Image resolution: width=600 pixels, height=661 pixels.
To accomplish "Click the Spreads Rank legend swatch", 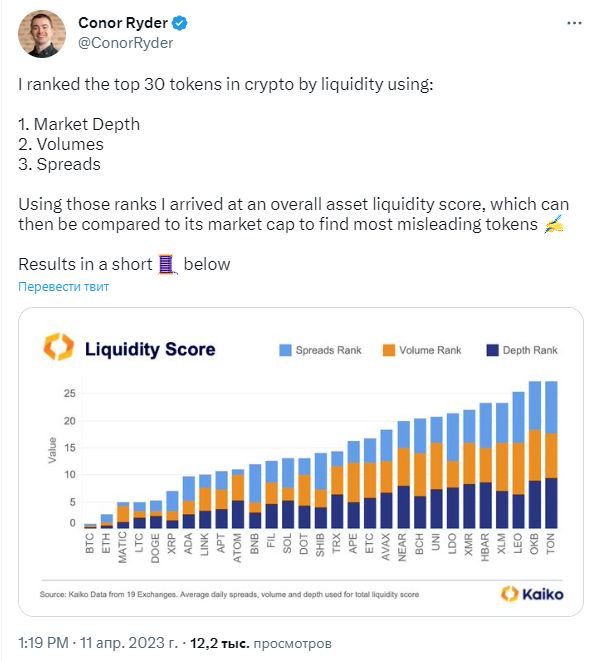I will [285, 350].
